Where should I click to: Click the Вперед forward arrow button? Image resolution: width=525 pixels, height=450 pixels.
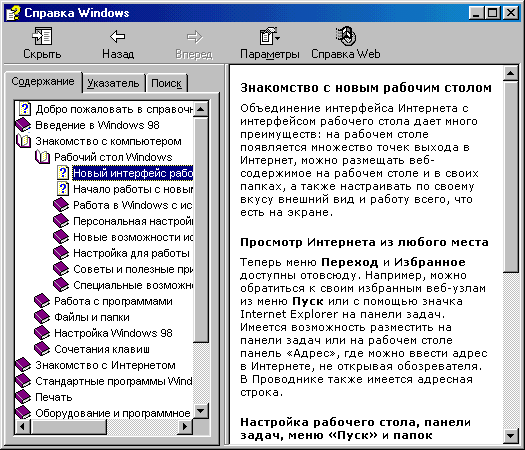[194, 43]
